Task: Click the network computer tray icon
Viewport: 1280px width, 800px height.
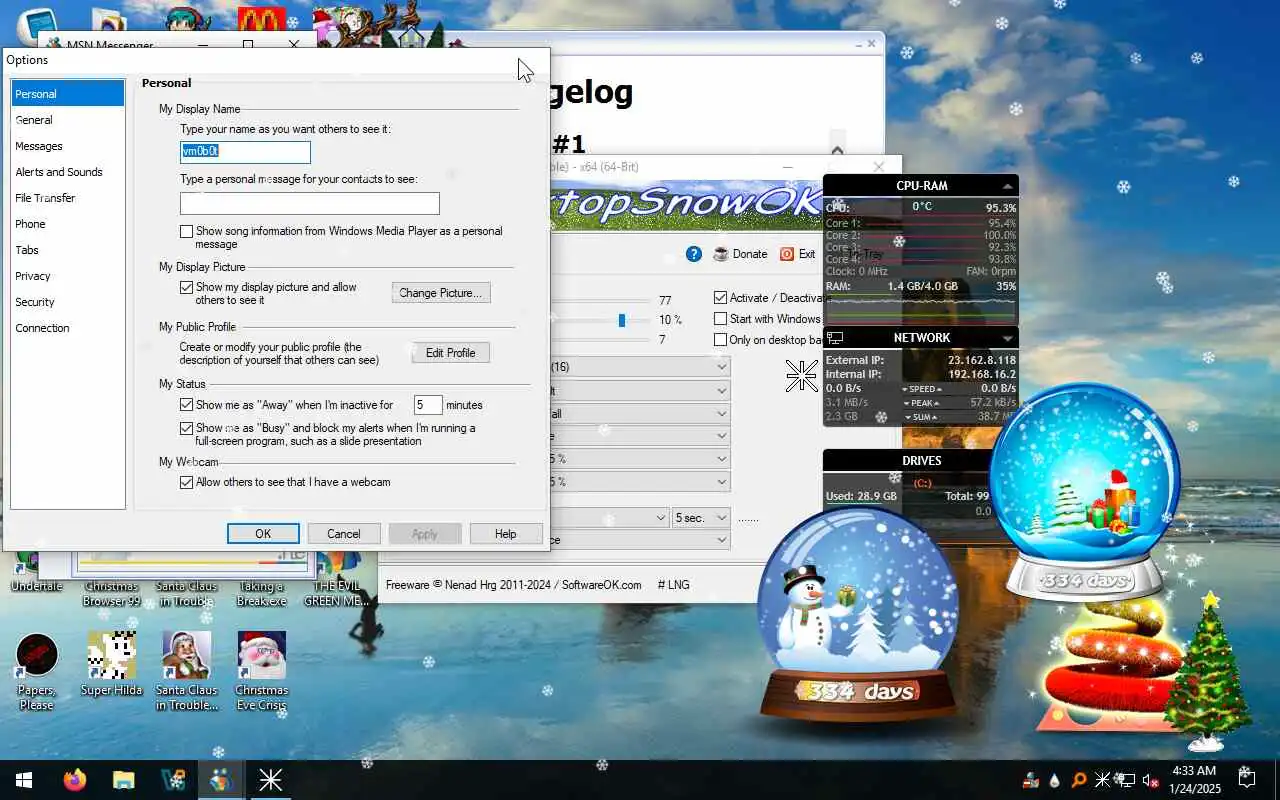Action: pos(1126,780)
